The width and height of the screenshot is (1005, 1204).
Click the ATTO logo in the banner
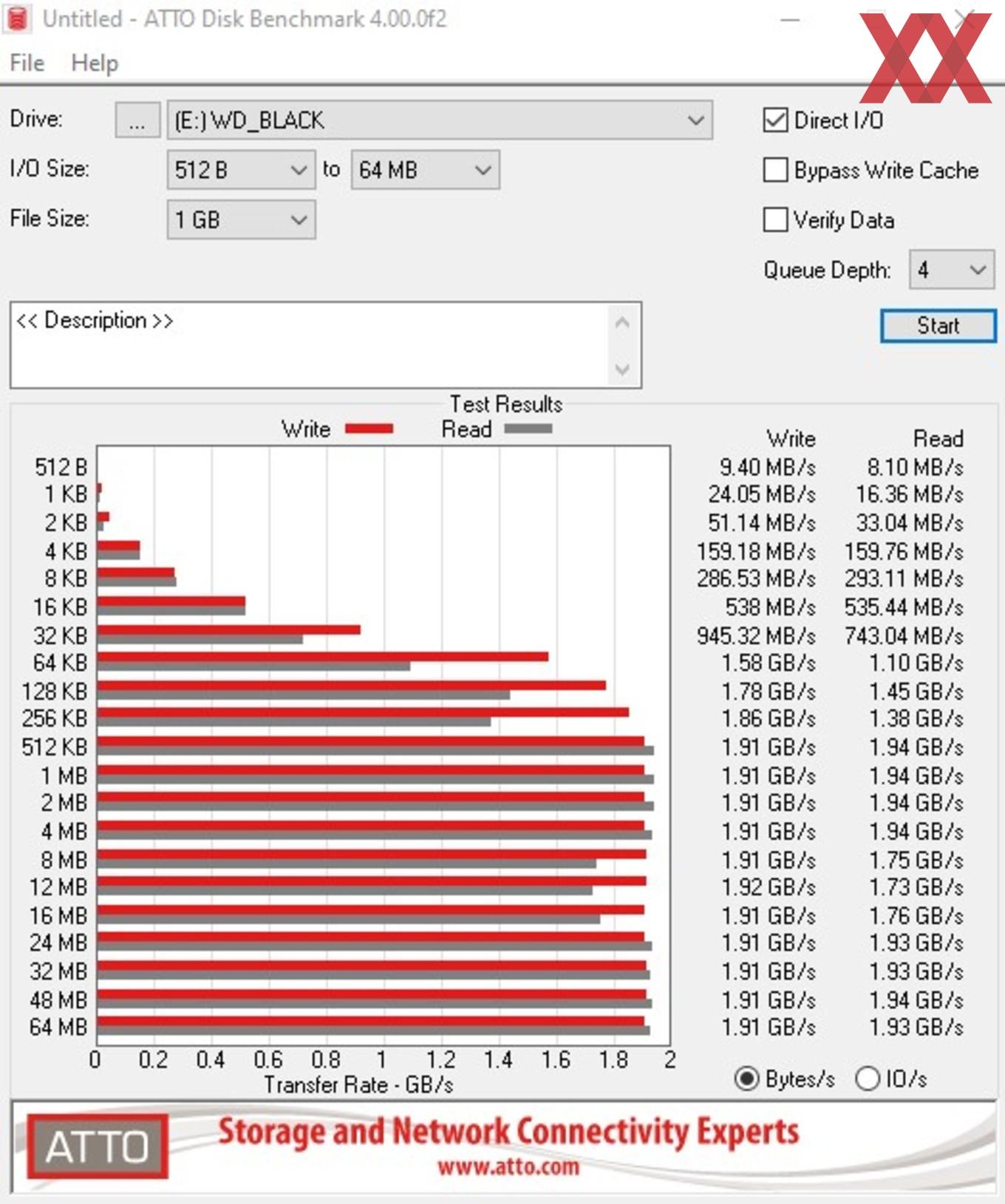98,1146
